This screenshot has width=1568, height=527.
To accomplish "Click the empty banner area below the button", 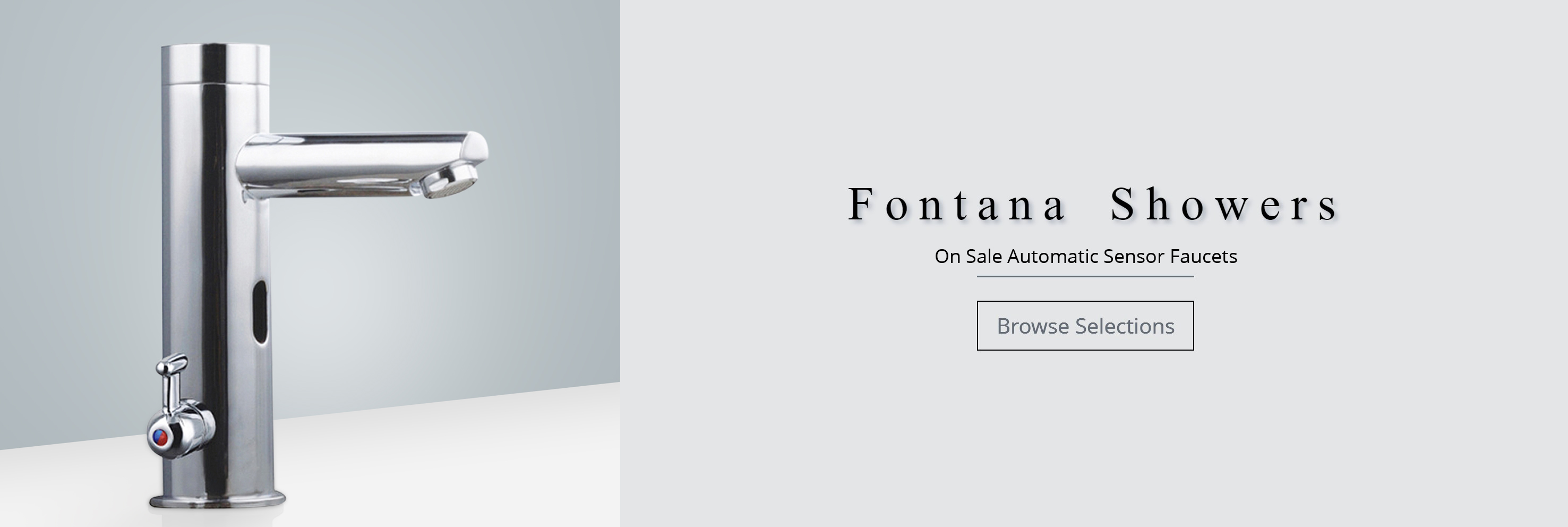I will [1085, 439].
